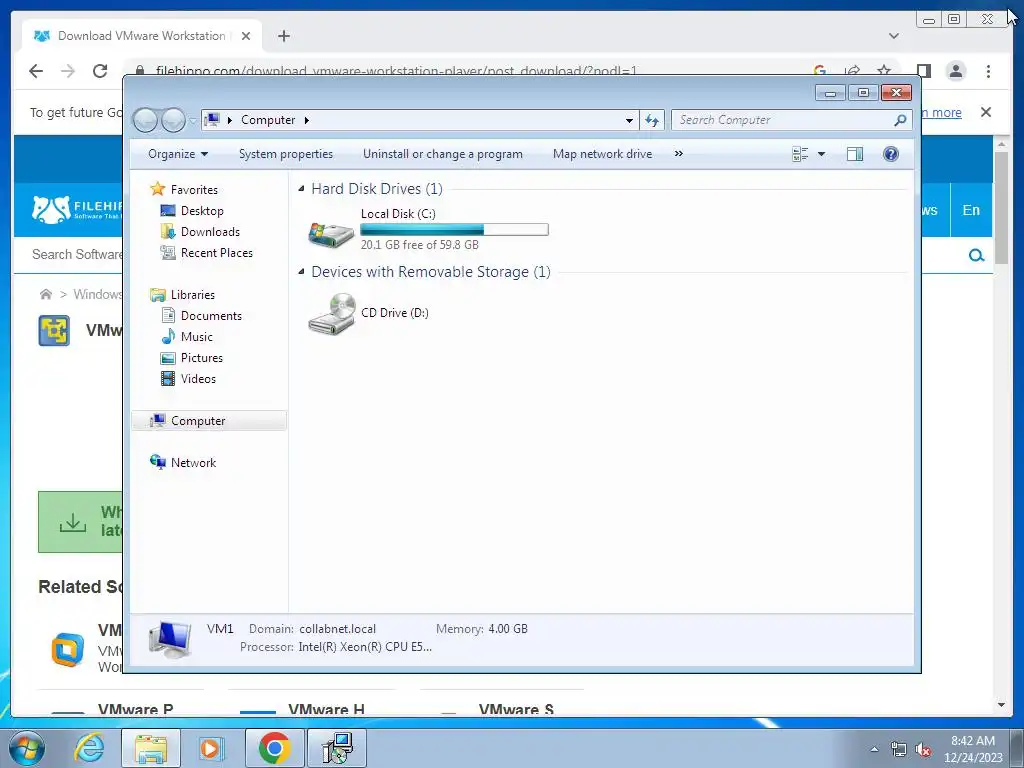Open Internet Explorer from taskbar
1024x768 pixels.
click(x=89, y=748)
